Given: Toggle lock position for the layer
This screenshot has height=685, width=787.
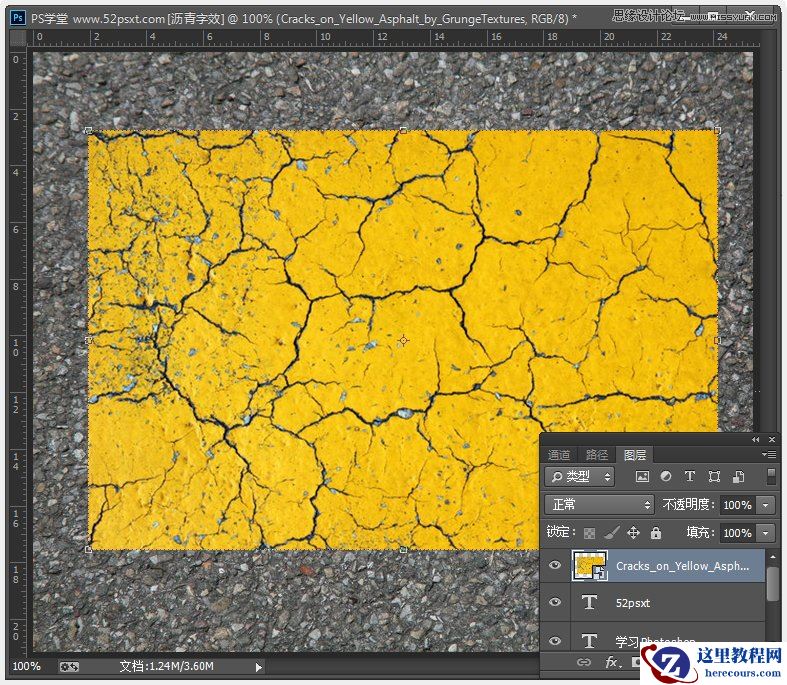Looking at the screenshot, I should tap(633, 533).
